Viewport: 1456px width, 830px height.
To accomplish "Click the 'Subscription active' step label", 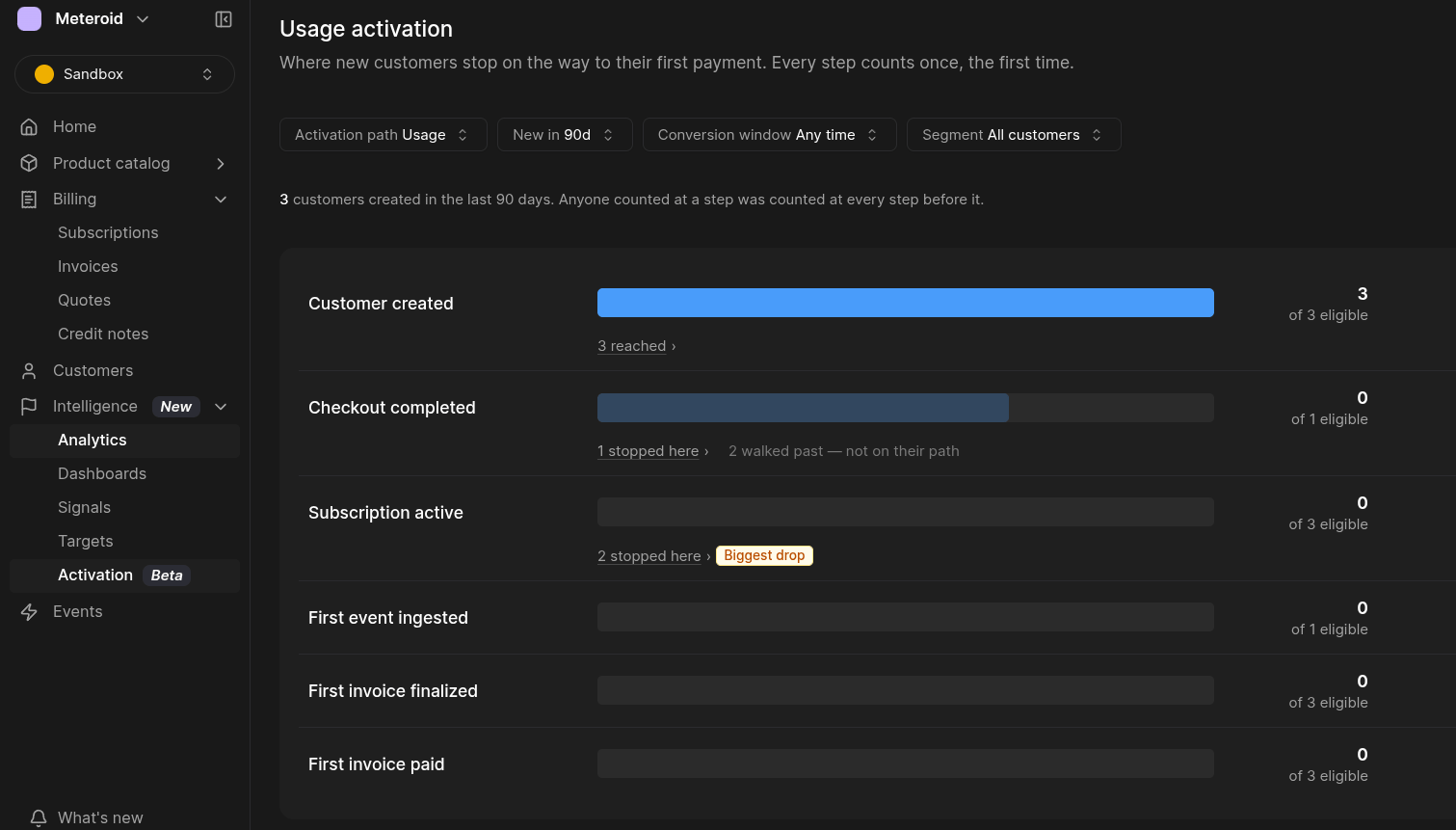I will click(x=385, y=513).
